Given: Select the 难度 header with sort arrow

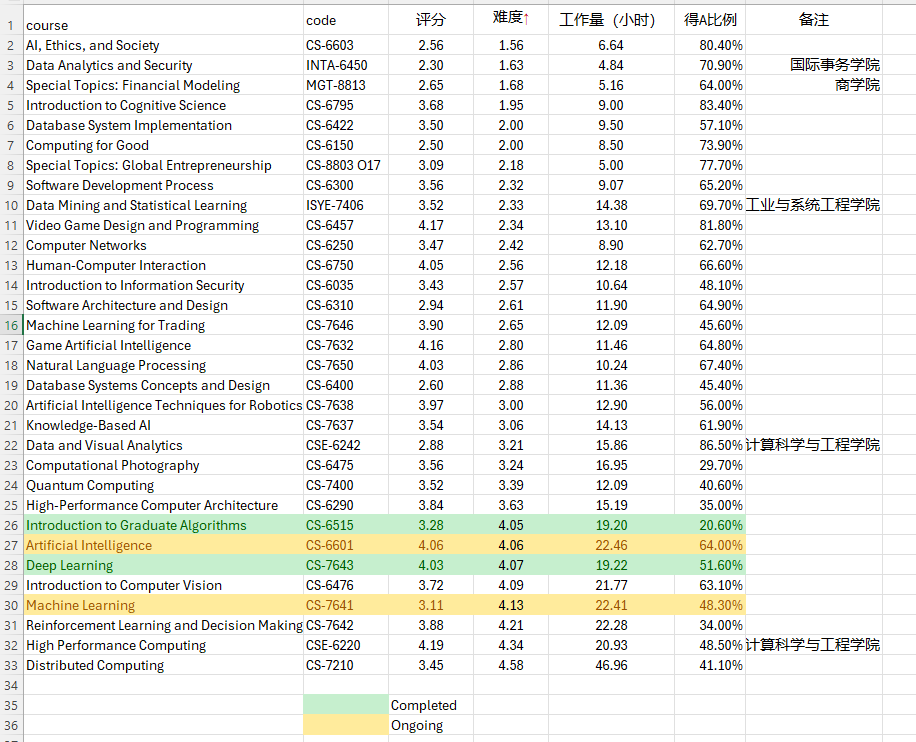Looking at the screenshot, I should [510, 18].
